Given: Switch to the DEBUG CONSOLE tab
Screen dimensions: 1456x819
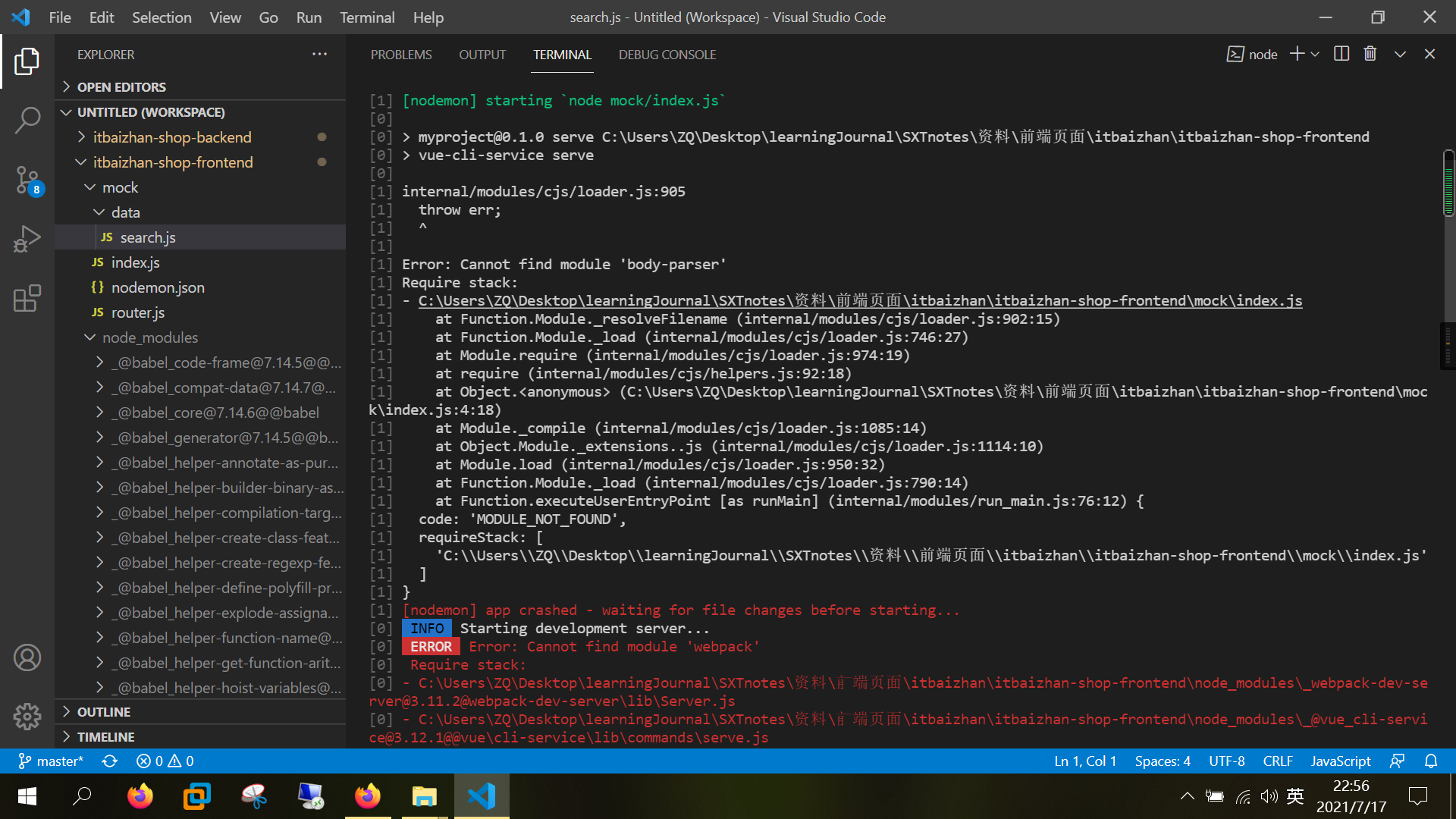Looking at the screenshot, I should [667, 55].
